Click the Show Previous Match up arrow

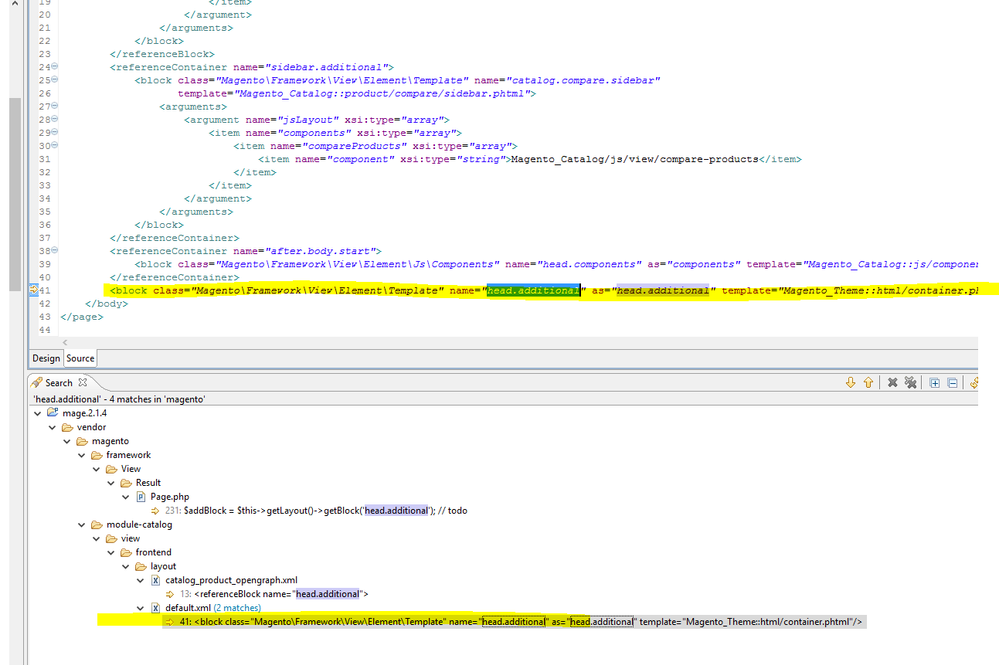(x=868, y=382)
